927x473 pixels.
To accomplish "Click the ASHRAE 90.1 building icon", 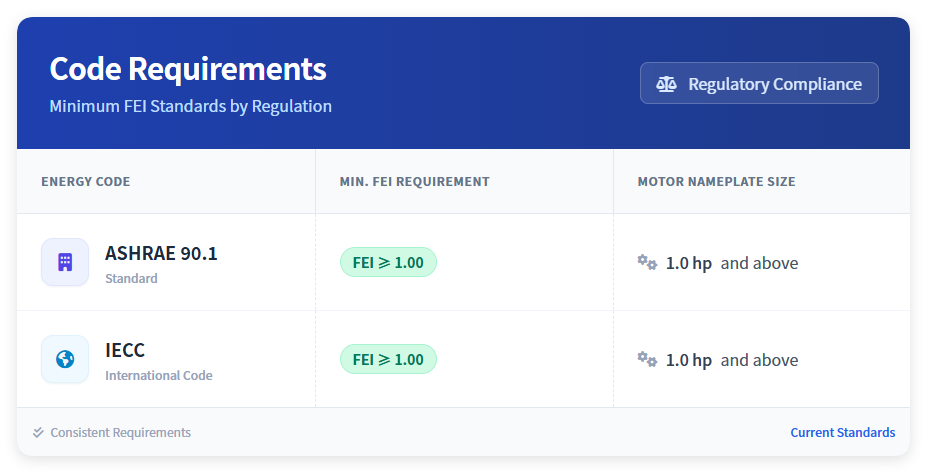I will 65,262.
